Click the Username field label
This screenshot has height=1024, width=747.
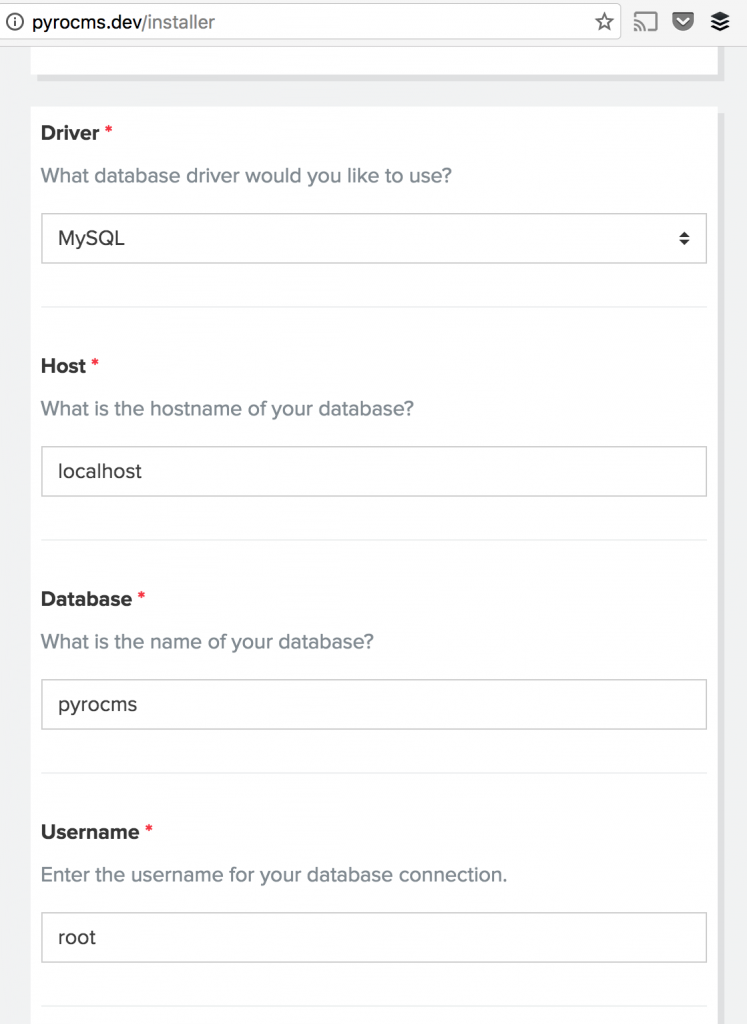90,832
